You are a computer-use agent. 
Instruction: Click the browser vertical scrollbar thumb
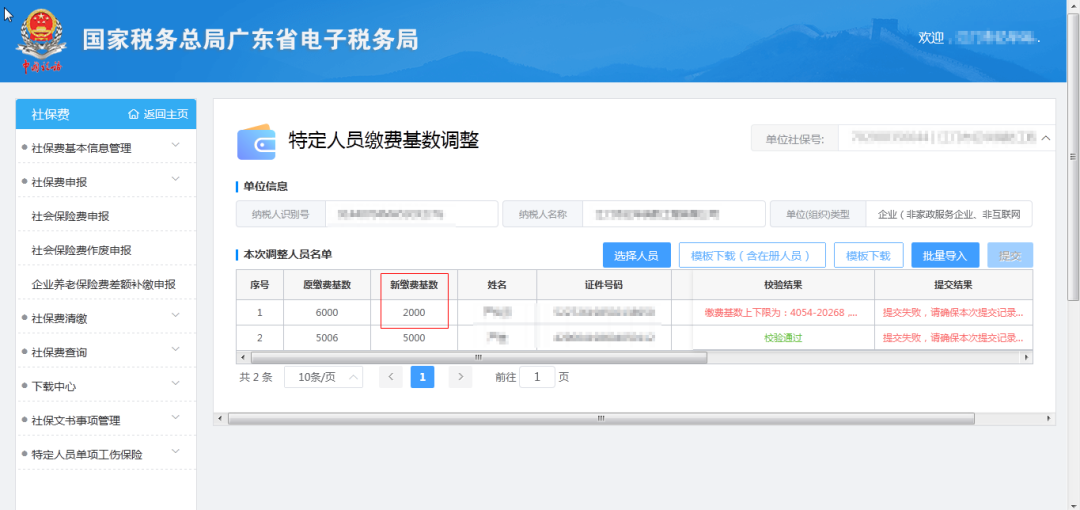click(x=1073, y=156)
